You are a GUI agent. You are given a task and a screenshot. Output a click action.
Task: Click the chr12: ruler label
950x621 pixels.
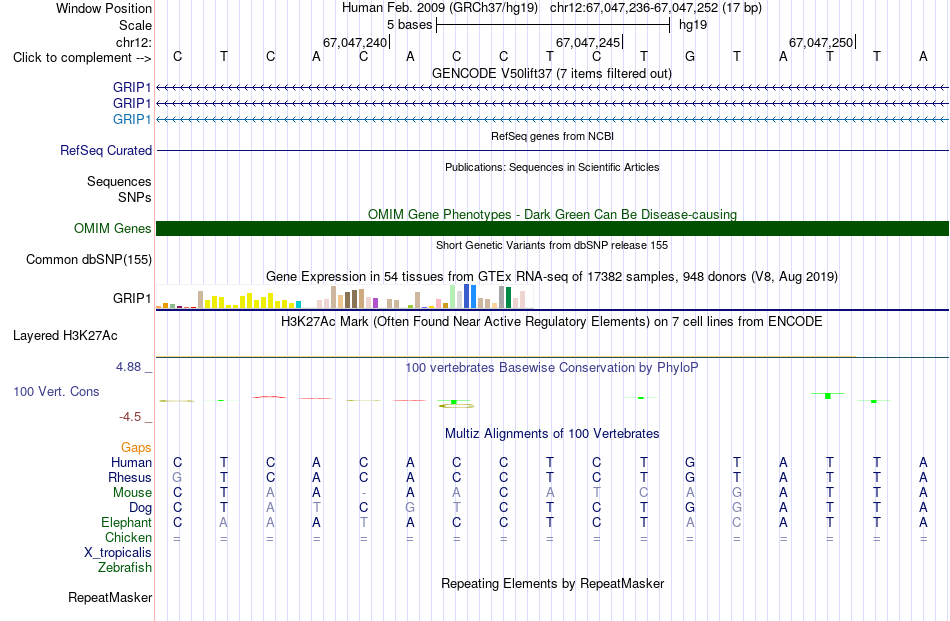coord(133,42)
